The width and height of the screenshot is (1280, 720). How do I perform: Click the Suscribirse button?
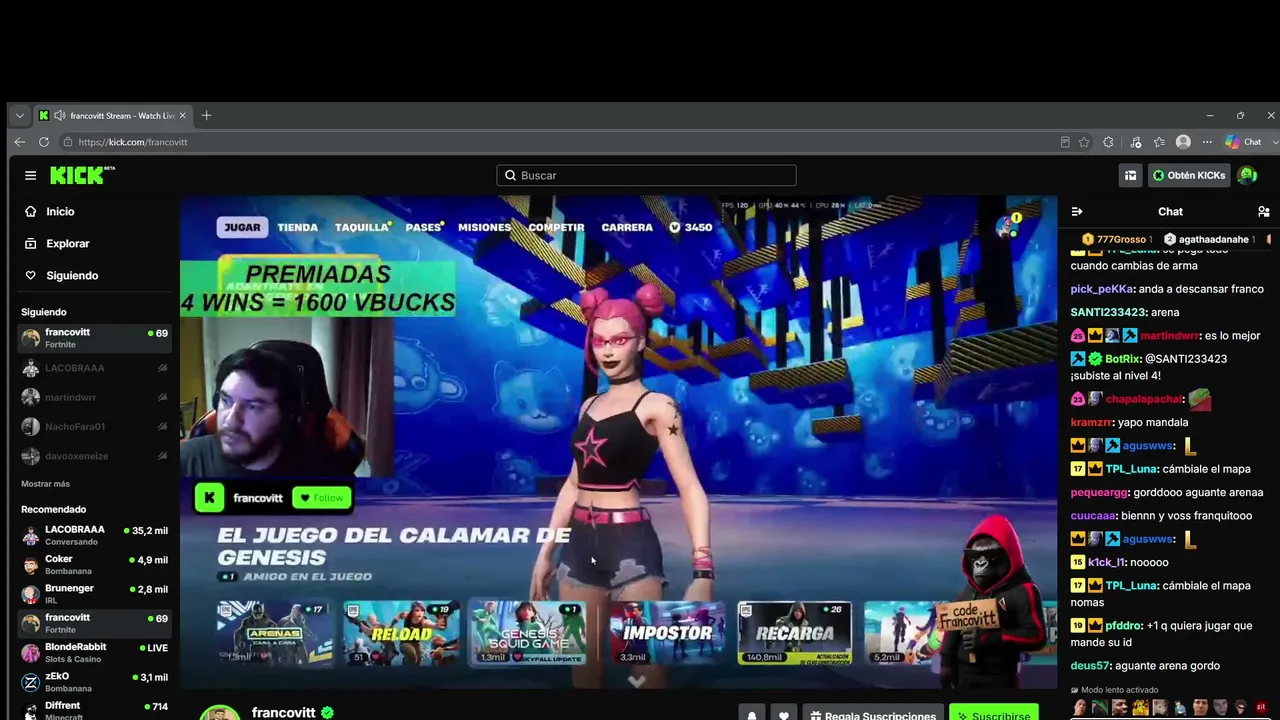tap(993, 715)
